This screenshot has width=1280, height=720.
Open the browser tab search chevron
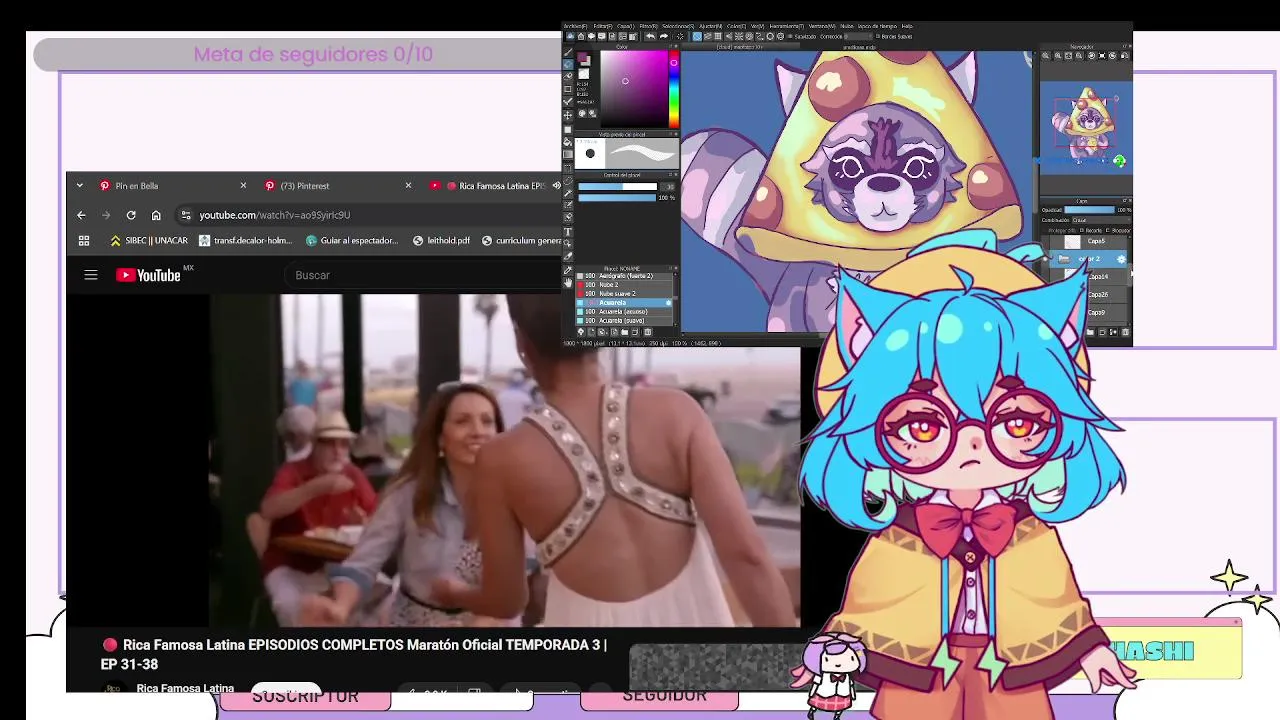coord(80,185)
